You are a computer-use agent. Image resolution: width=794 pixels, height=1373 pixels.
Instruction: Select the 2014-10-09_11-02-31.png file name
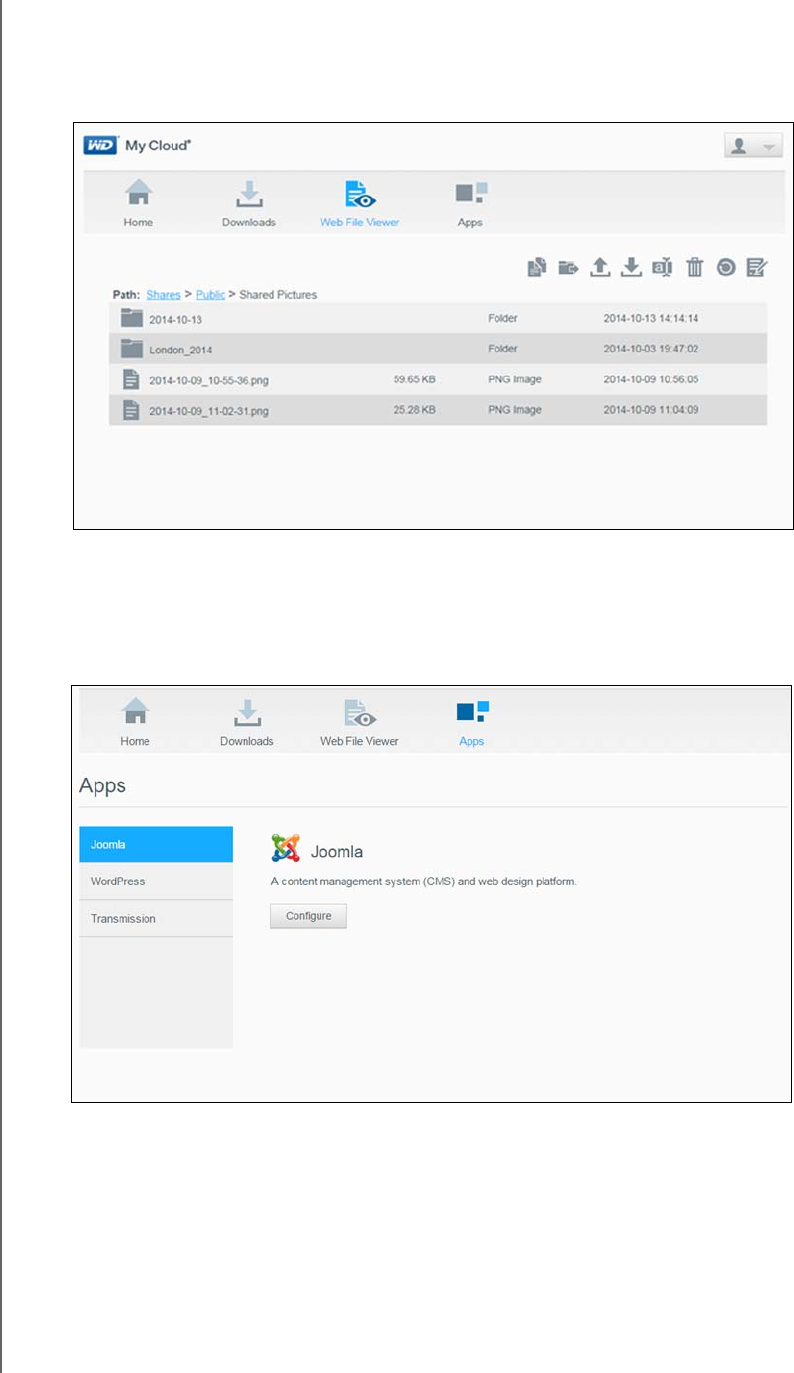(208, 411)
